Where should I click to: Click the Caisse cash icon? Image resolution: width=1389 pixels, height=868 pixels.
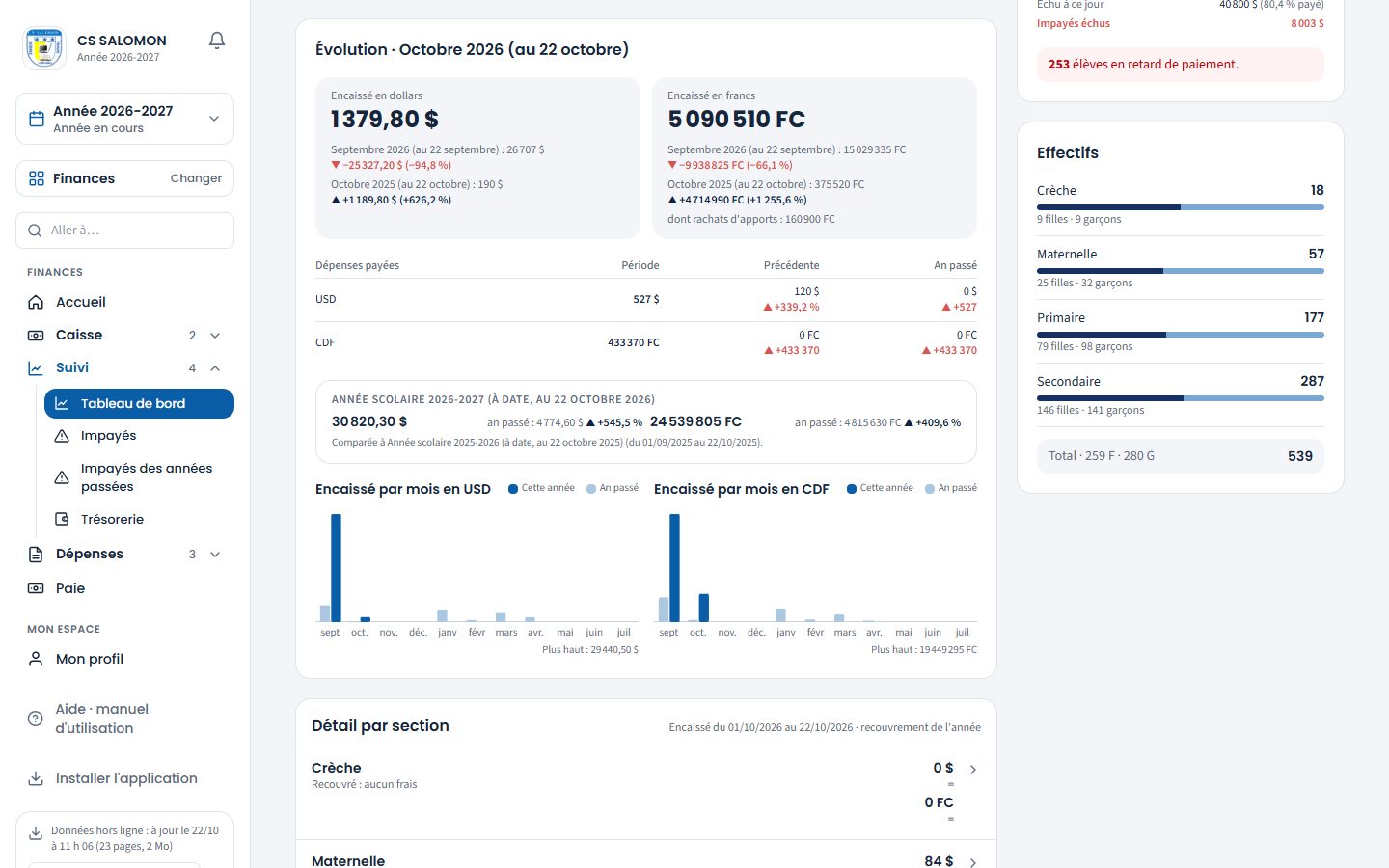pyautogui.click(x=36, y=335)
